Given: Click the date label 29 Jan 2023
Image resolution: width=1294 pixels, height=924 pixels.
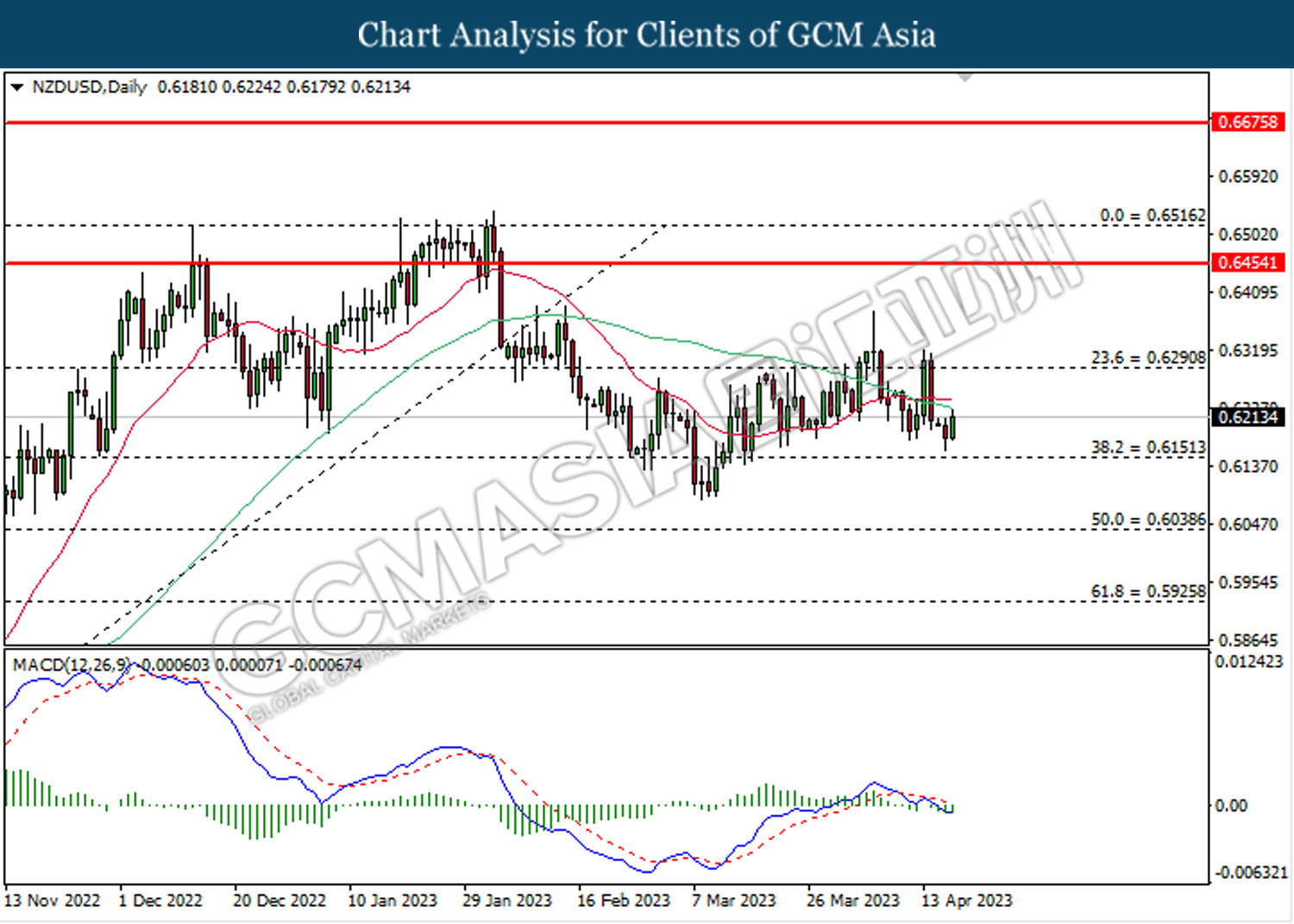Looking at the screenshot, I should click(x=507, y=901).
